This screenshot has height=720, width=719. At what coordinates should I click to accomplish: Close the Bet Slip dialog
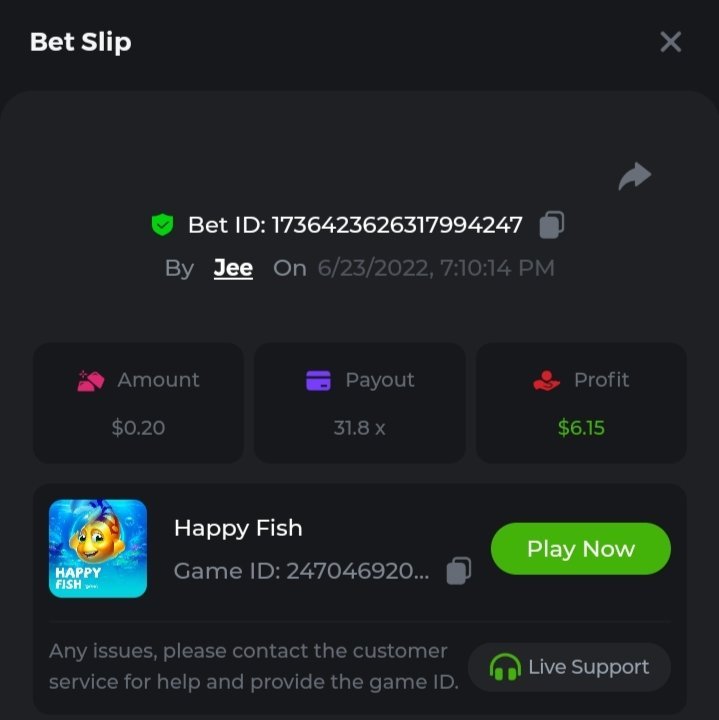670,42
